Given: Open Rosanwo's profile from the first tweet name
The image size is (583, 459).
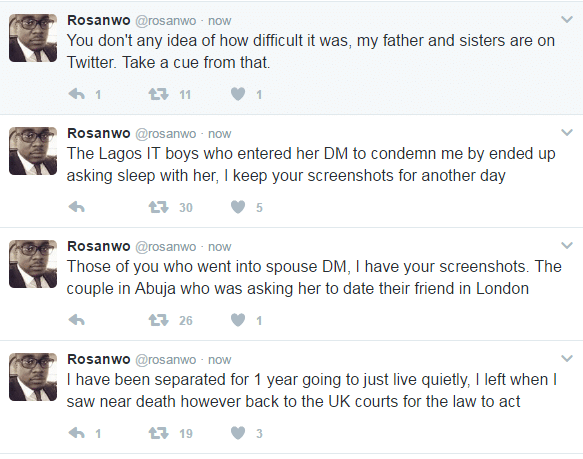Looking at the screenshot, I should pos(99,20).
